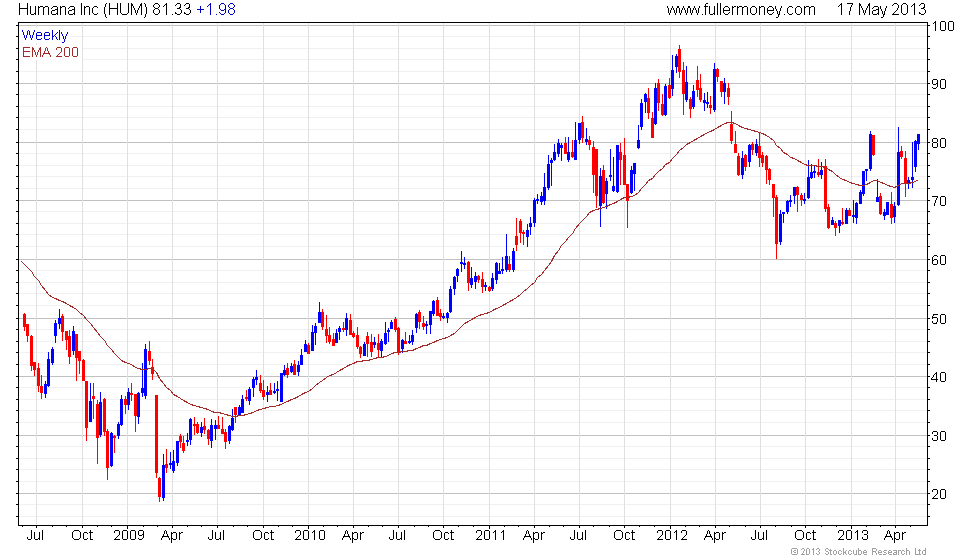The width and height of the screenshot is (980, 560).
Task: Click the 'Weekly' interval label
Action: (x=44, y=36)
